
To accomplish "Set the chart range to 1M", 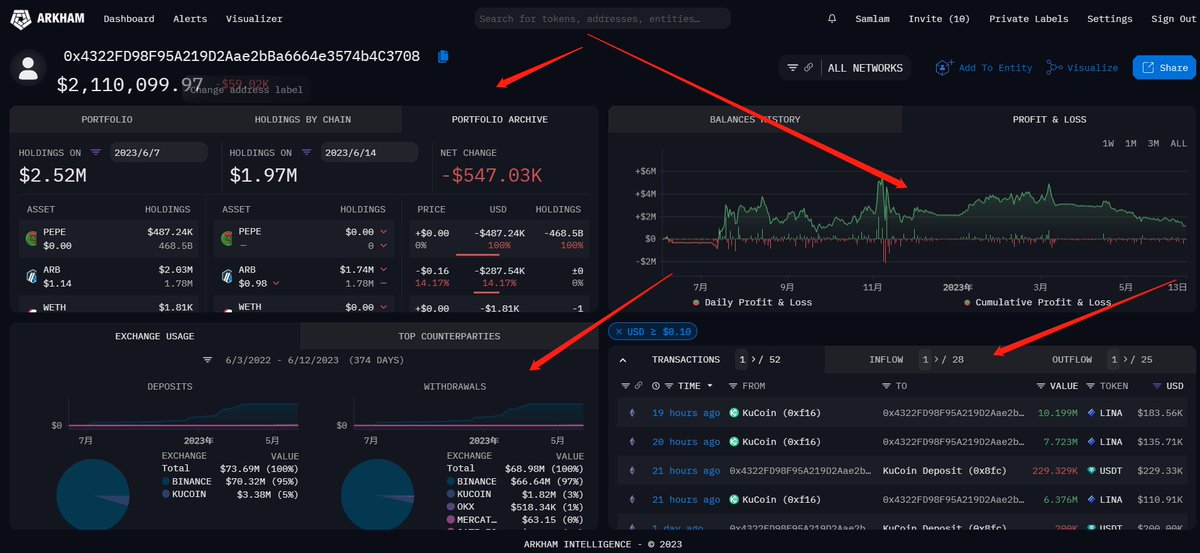I will click(x=1130, y=144).
